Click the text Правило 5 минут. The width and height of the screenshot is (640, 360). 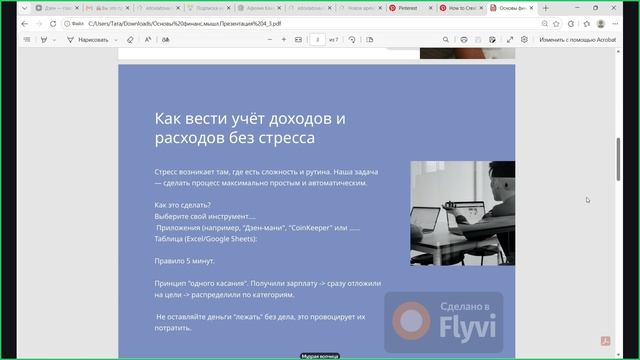click(x=184, y=261)
